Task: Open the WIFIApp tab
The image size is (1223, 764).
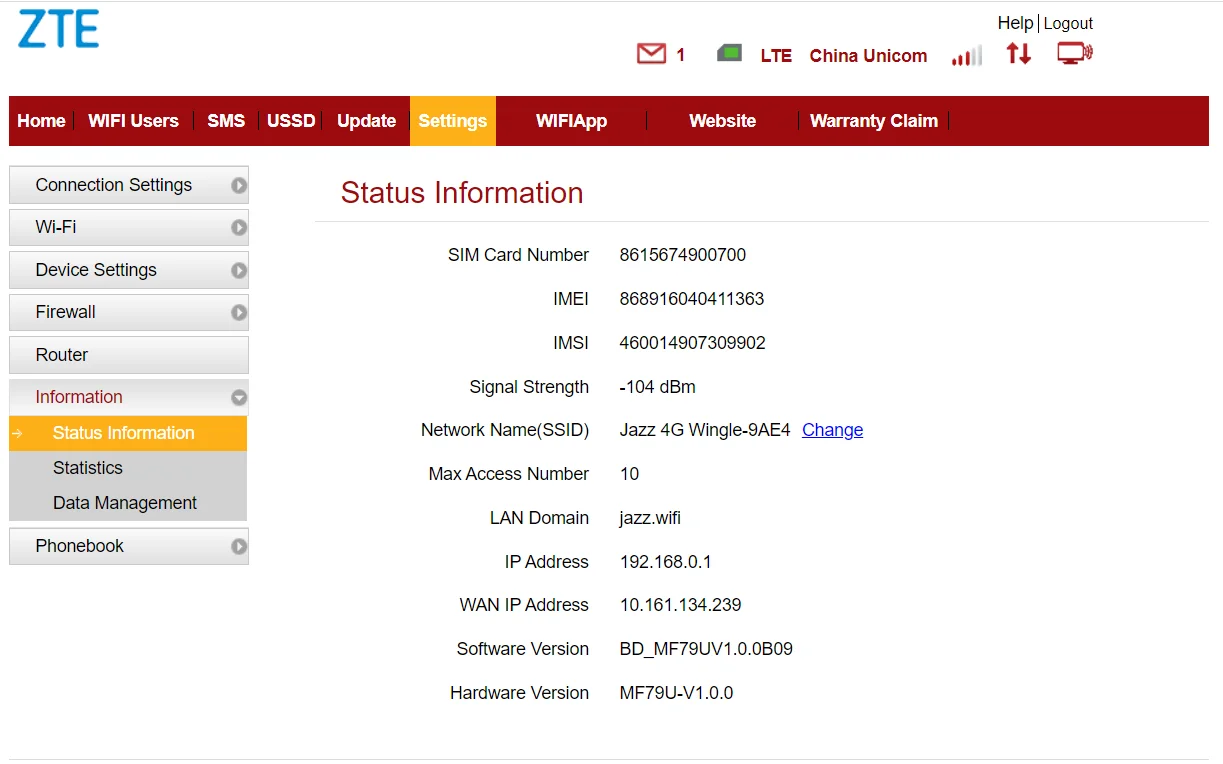Action: [x=571, y=121]
